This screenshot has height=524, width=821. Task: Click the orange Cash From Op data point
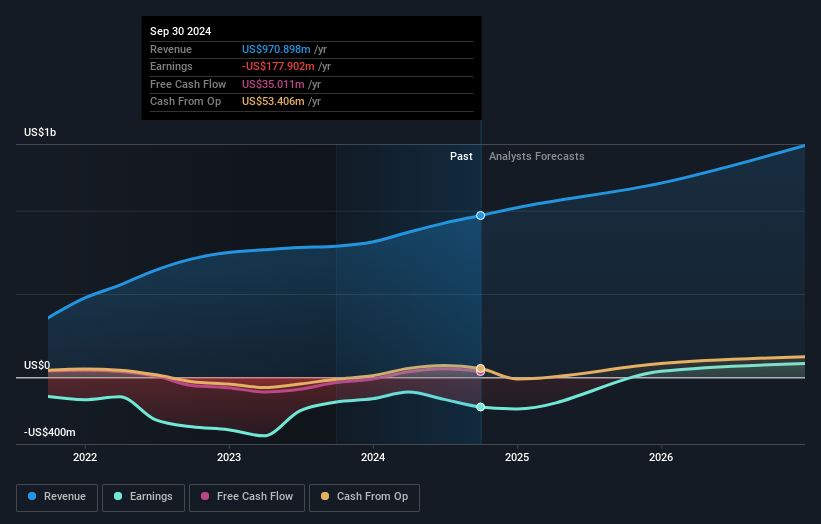pos(480,368)
